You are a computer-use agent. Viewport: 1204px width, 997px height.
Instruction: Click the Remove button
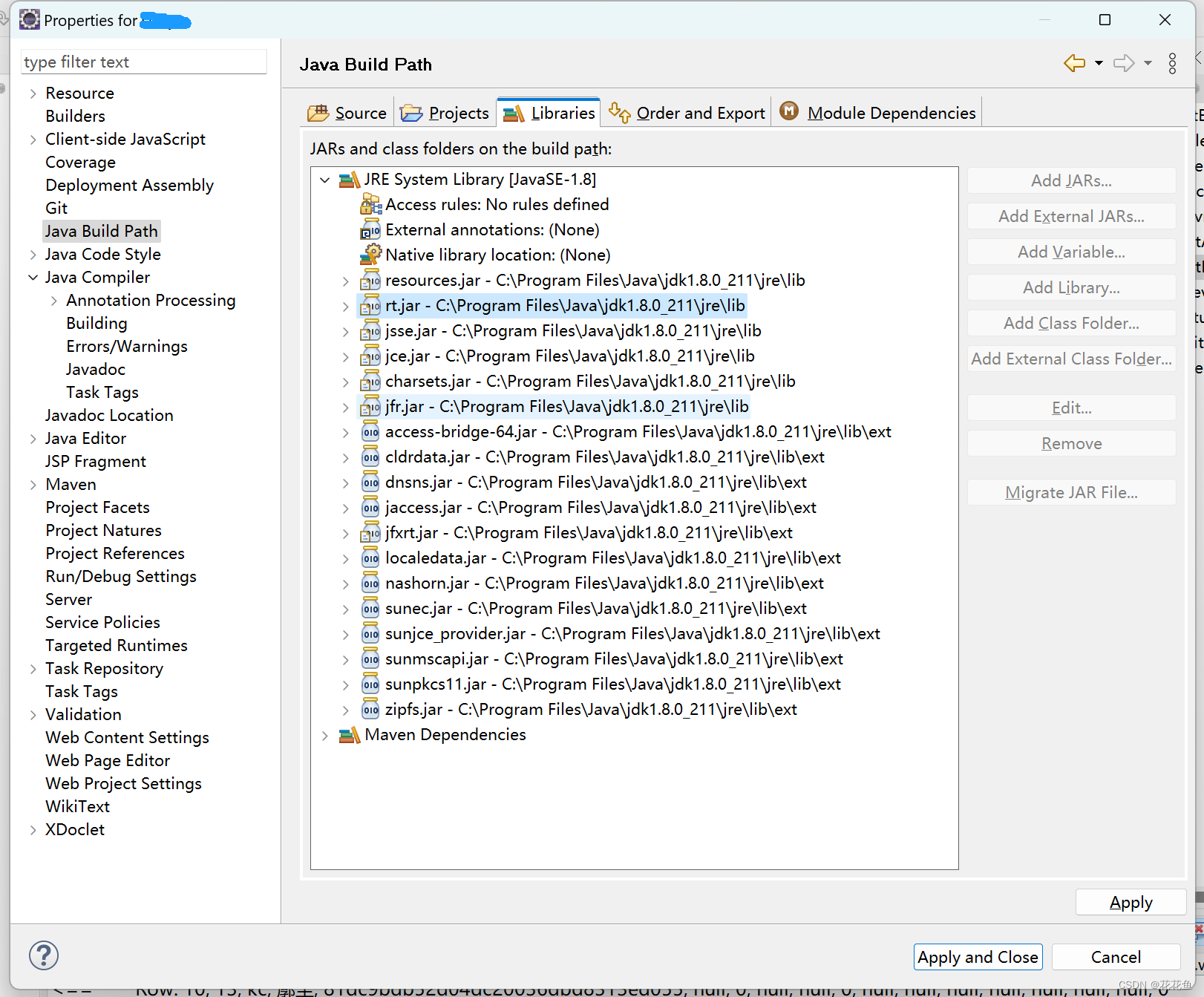tap(1071, 443)
